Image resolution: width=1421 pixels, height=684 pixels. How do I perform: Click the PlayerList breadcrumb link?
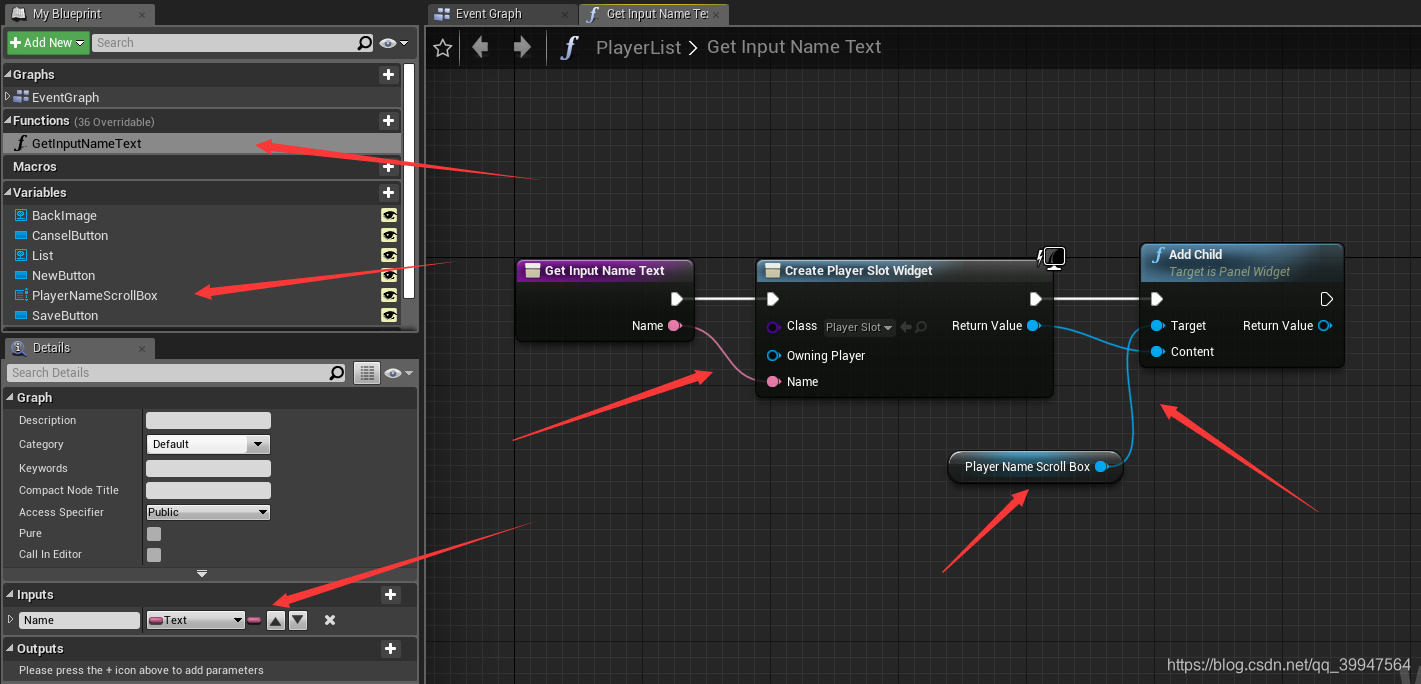tap(638, 47)
